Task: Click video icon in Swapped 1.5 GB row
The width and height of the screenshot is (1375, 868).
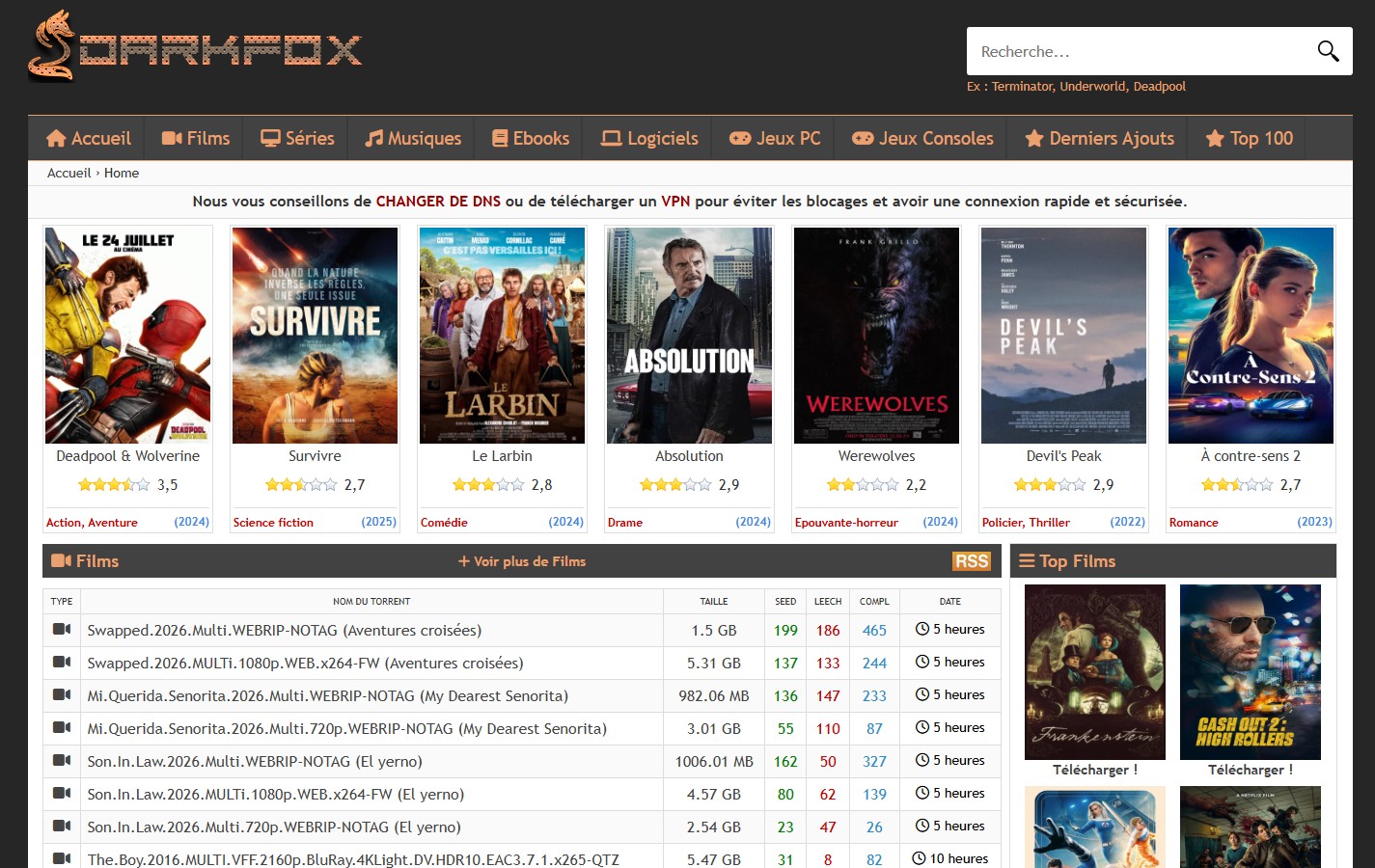Action: 62,629
